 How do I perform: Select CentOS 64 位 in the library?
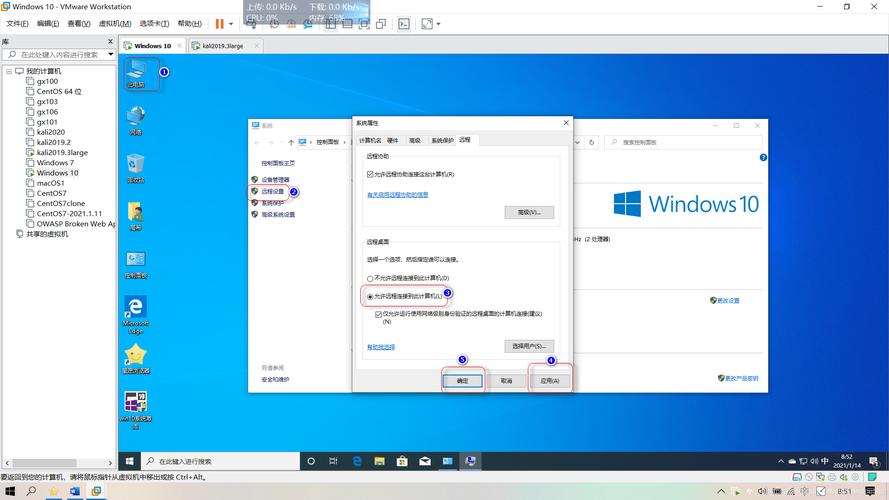point(54,91)
